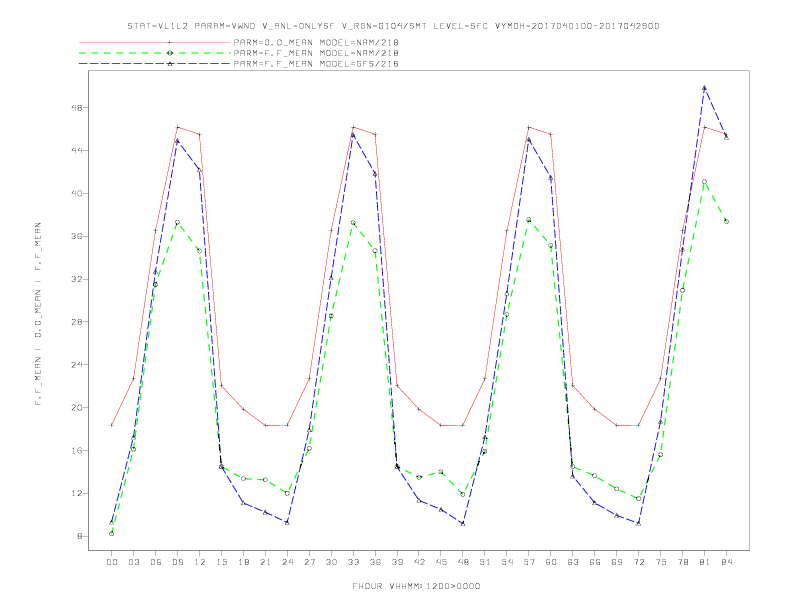Click x-axis forecast hour label 81
The width and height of the screenshot is (792, 612).
[x=705, y=562]
